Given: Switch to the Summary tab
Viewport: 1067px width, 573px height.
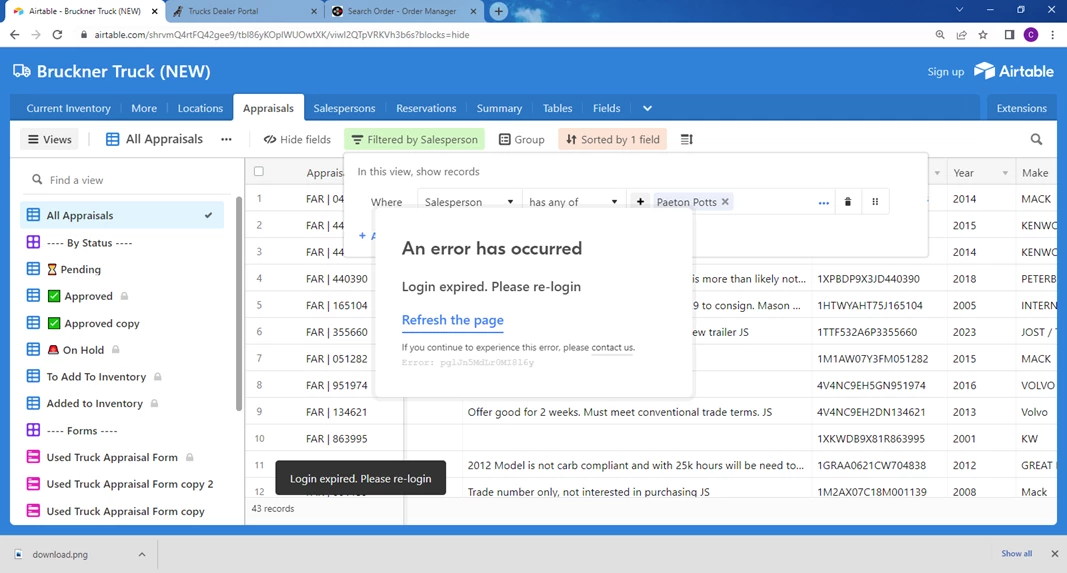Looking at the screenshot, I should coord(499,108).
